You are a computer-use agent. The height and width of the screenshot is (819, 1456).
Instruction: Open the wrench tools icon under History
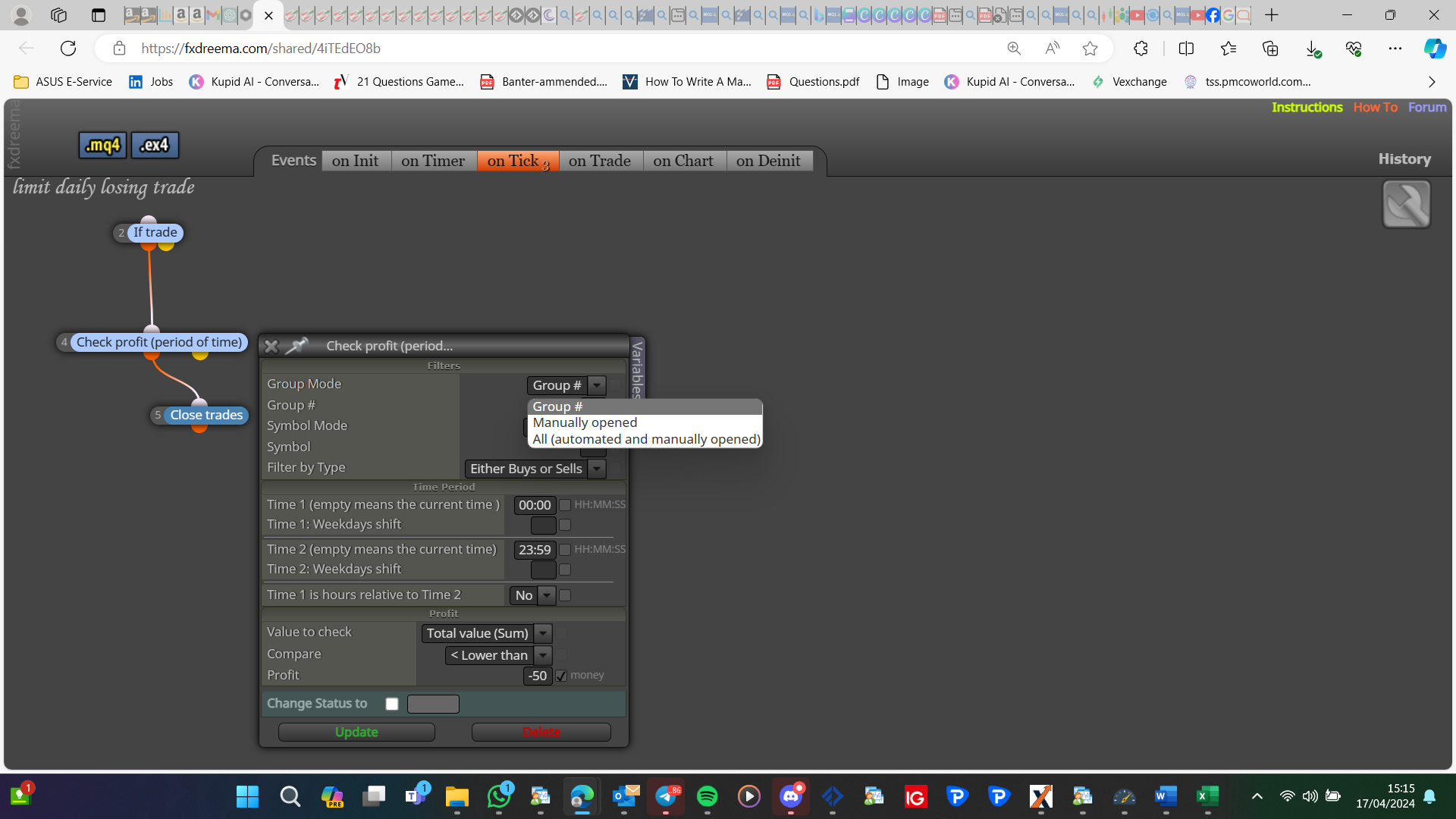(x=1406, y=204)
